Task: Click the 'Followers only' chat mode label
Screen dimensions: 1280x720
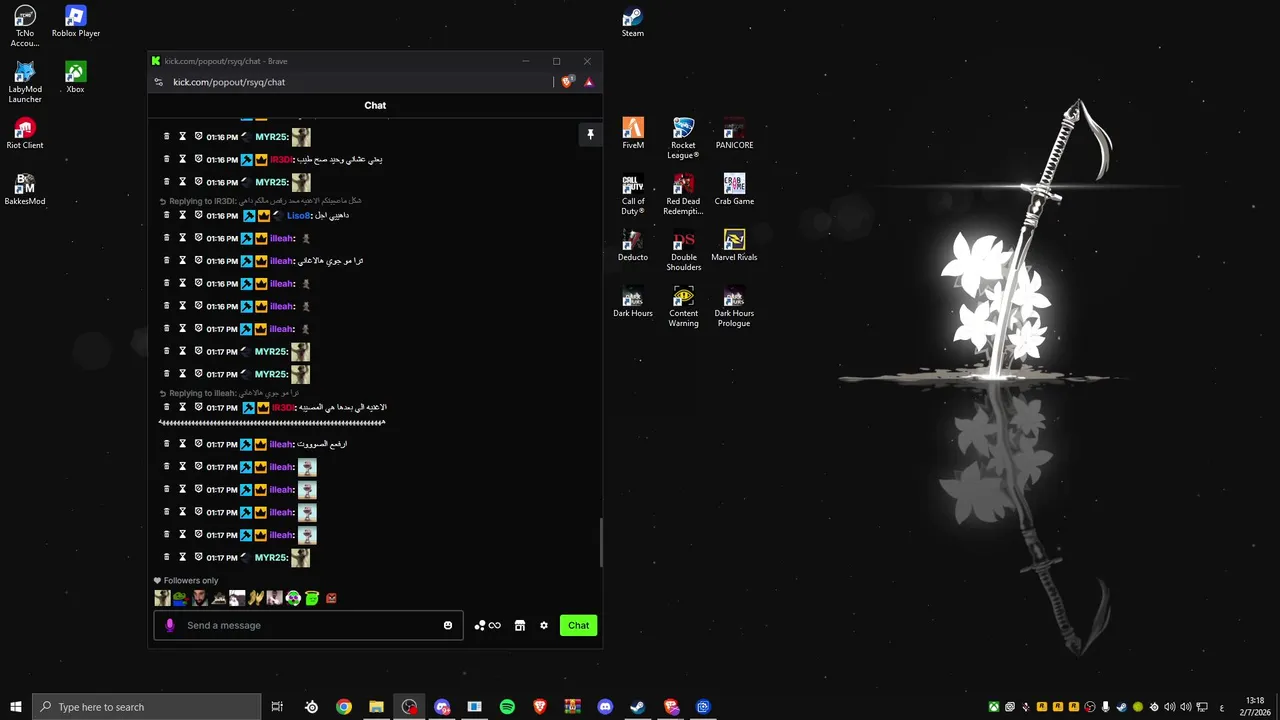Action: [190, 581]
